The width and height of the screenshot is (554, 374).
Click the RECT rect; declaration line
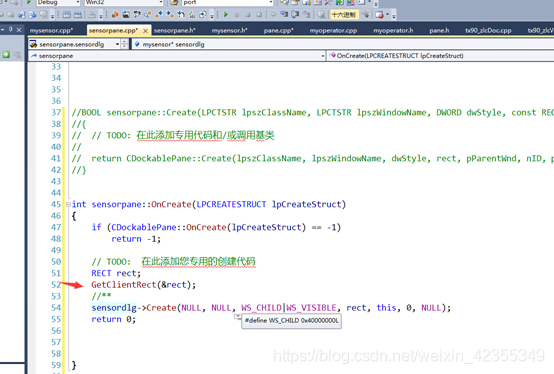[116, 273]
